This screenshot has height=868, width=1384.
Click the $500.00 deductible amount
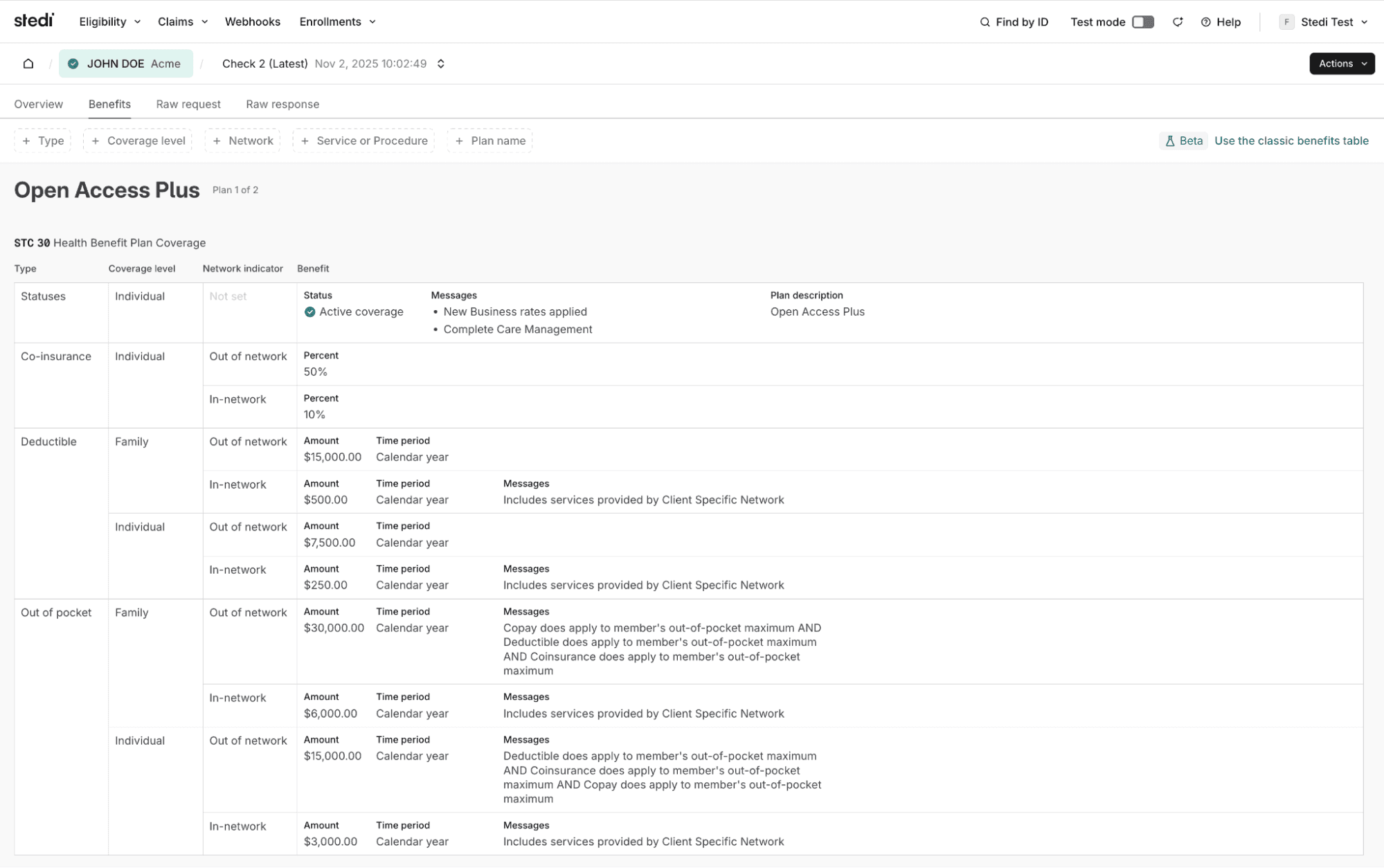pyautogui.click(x=325, y=500)
